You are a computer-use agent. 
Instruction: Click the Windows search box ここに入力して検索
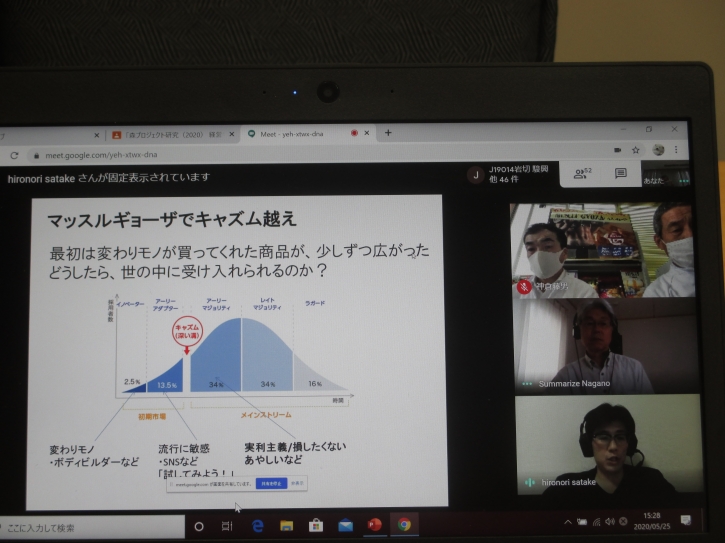[92, 527]
